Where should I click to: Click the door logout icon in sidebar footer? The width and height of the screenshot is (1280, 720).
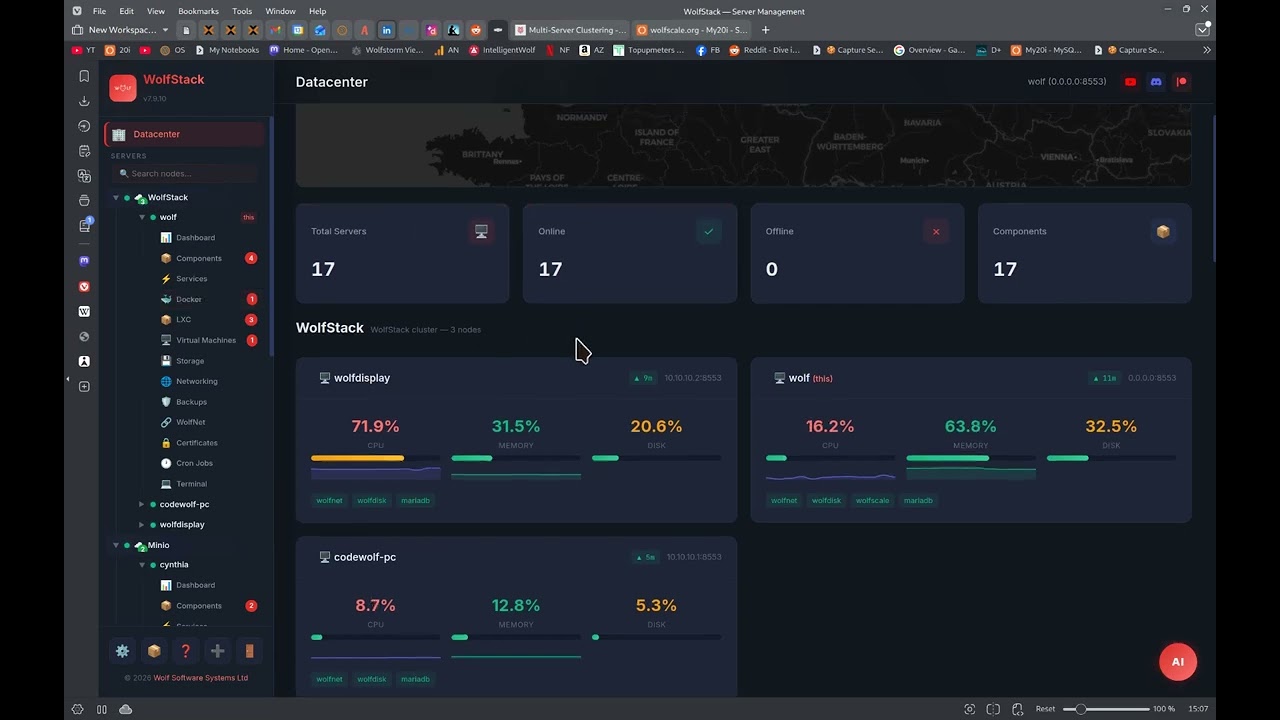coord(249,651)
